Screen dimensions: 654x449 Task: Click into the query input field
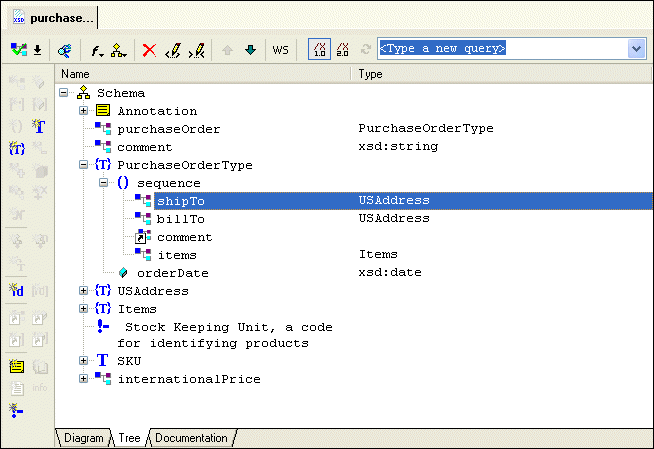[500, 48]
